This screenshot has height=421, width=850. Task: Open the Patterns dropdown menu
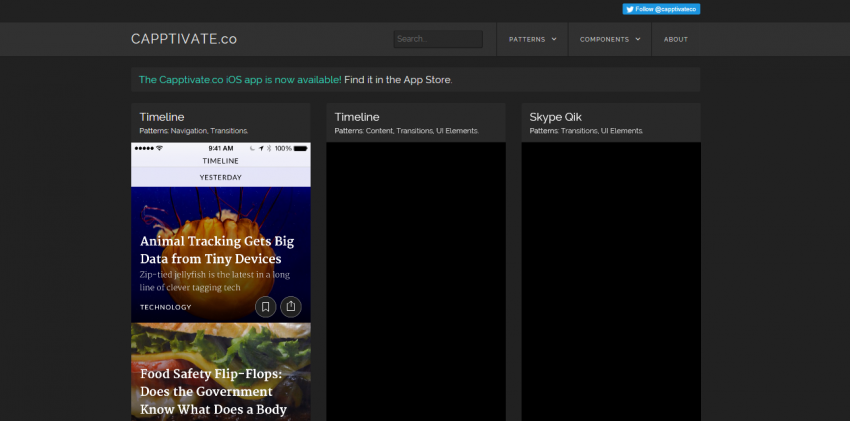click(532, 40)
